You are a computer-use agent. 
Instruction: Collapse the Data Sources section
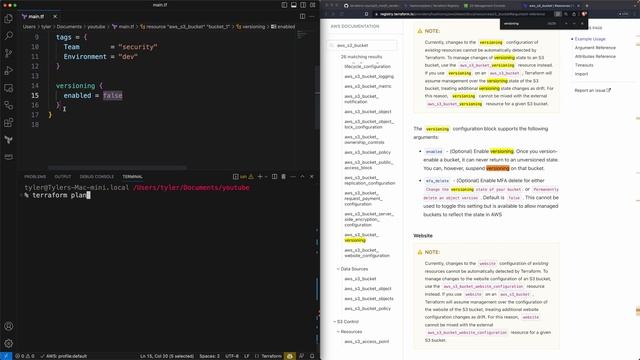coord(353,269)
